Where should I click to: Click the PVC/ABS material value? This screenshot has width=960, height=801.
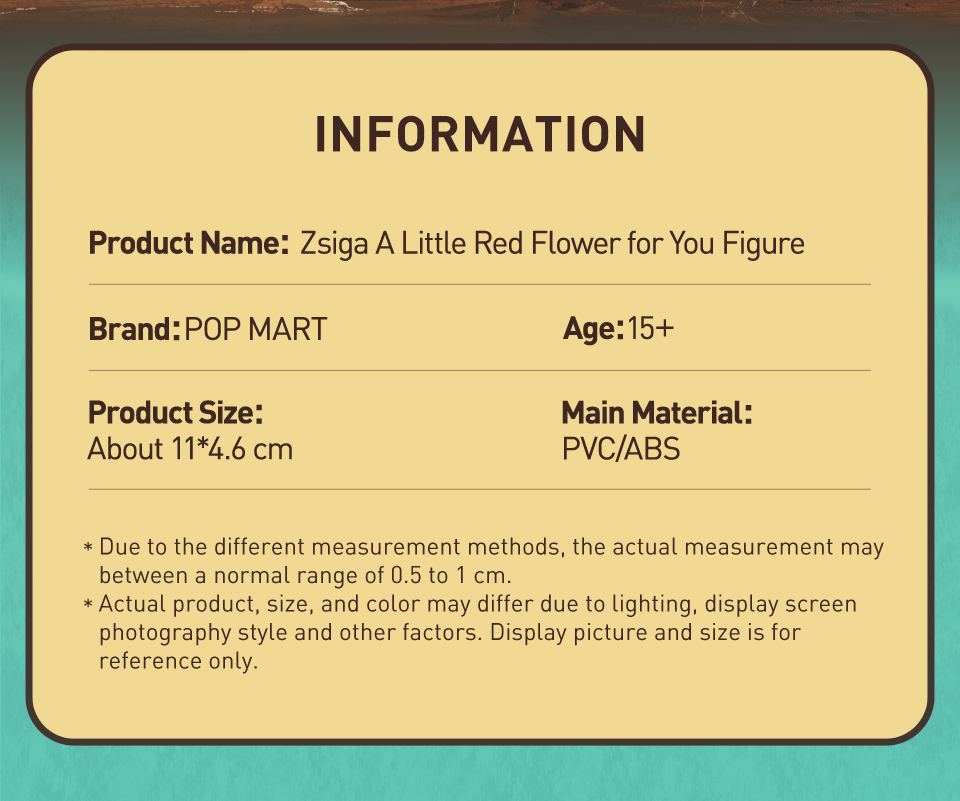[620, 449]
